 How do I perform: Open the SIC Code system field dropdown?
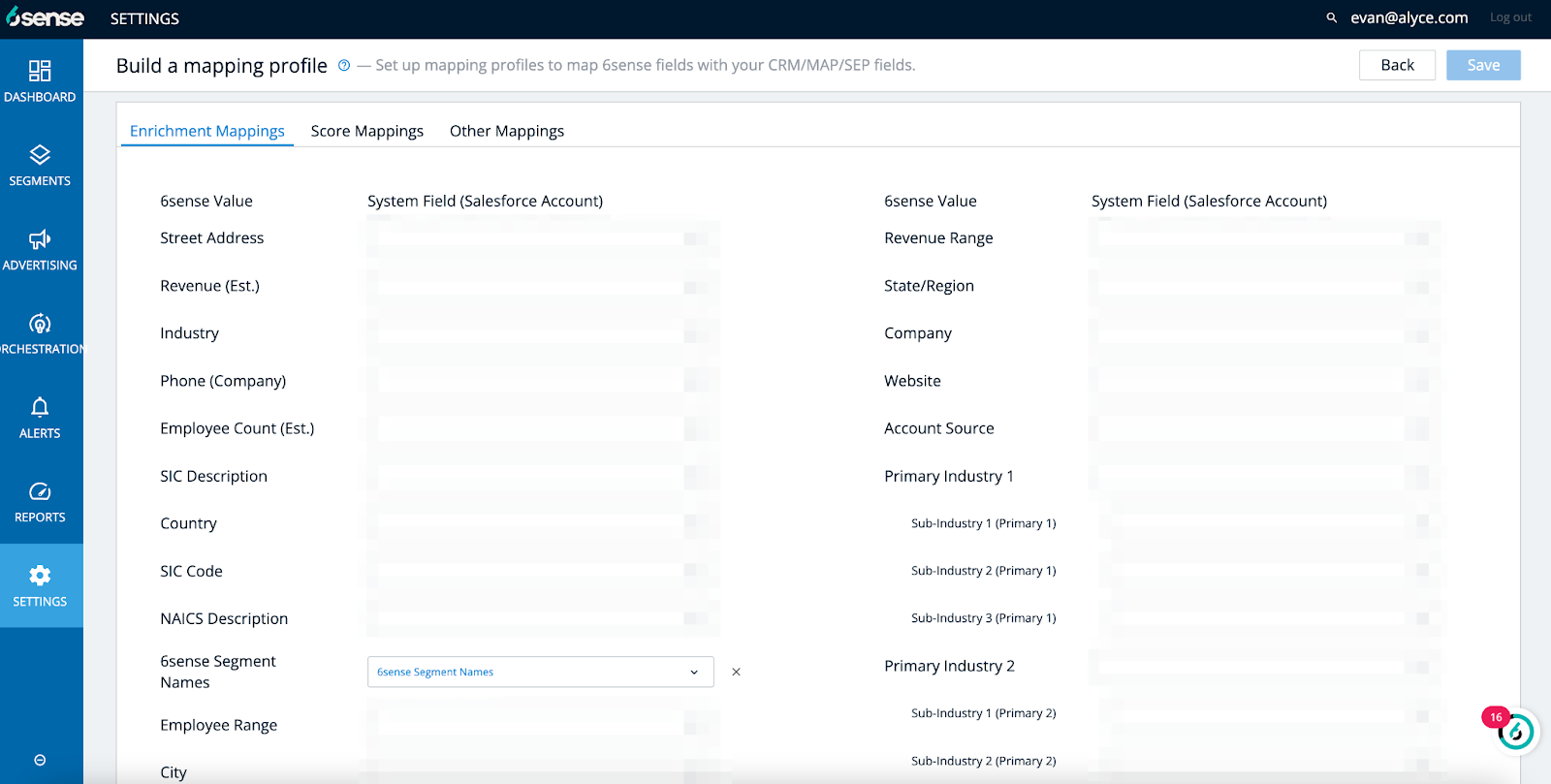click(541, 571)
